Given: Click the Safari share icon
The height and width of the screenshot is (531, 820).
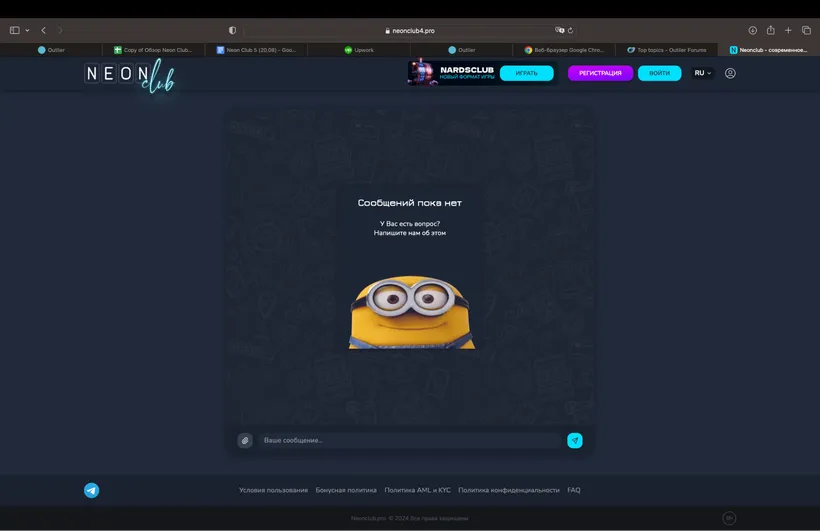Looking at the screenshot, I should [x=771, y=30].
